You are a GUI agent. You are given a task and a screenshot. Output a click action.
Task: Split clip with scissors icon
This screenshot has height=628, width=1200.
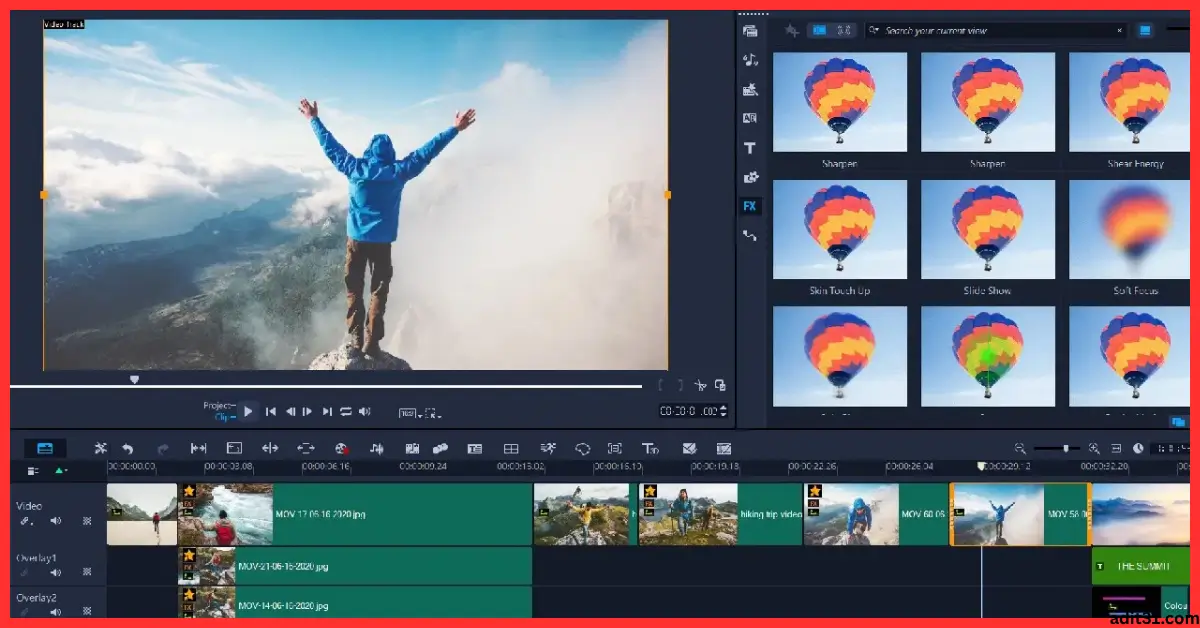pyautogui.click(x=700, y=385)
